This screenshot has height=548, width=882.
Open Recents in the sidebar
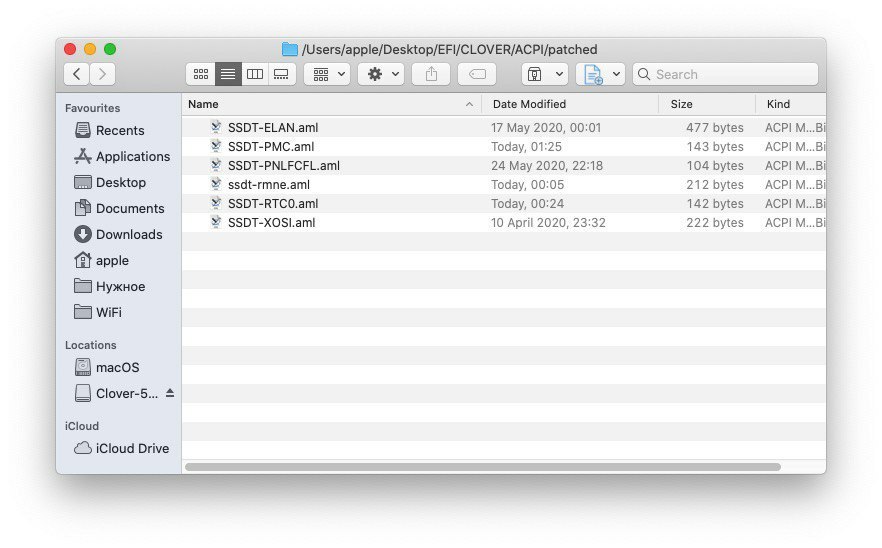point(120,131)
